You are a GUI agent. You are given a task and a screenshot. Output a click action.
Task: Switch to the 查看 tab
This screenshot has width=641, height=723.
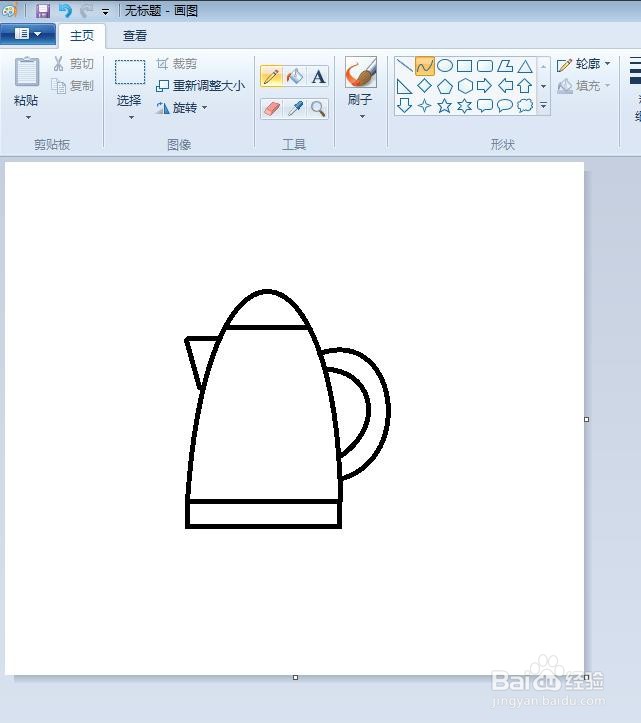tap(135, 36)
